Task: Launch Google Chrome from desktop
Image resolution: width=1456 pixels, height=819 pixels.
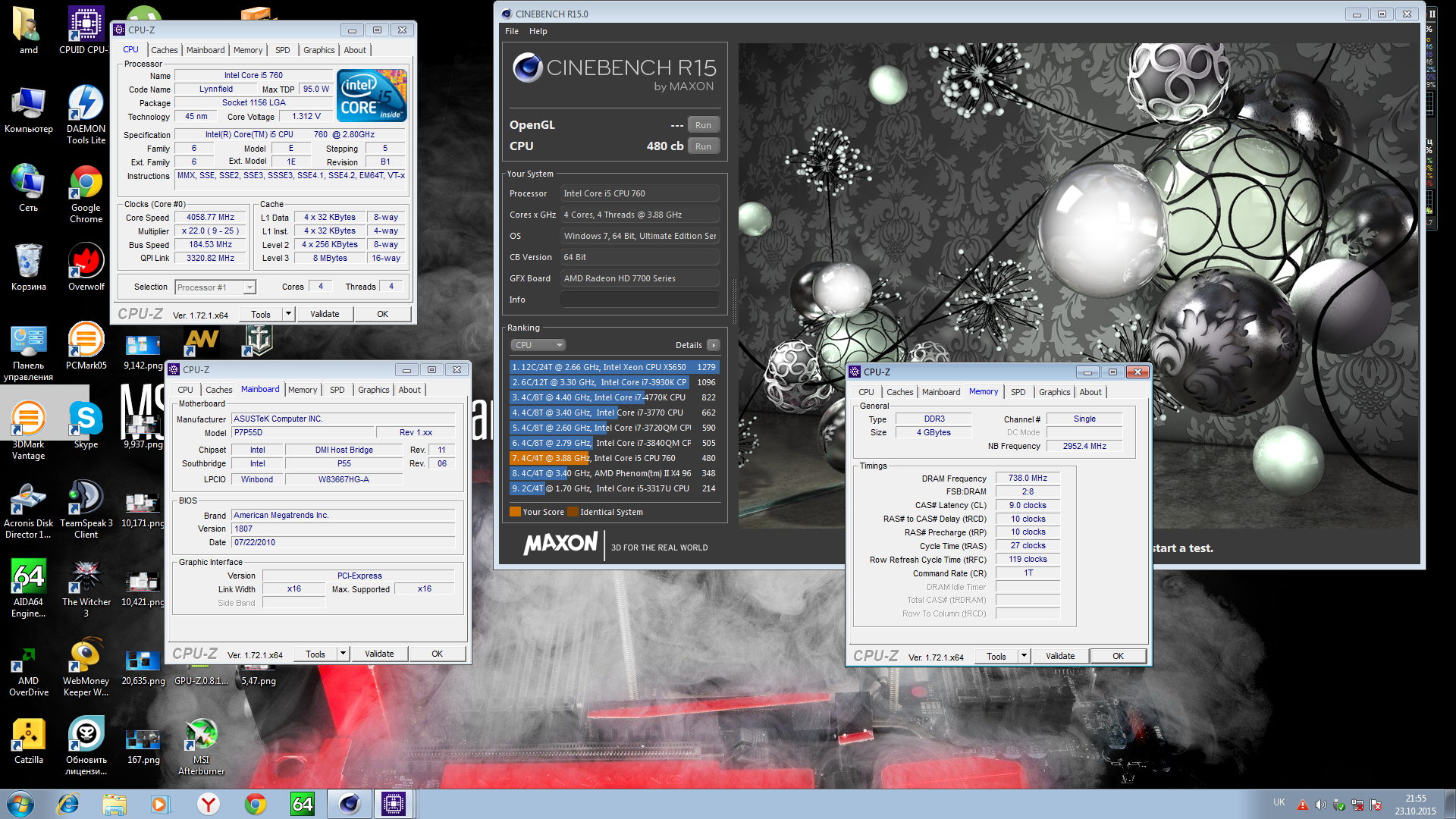Action: click(86, 194)
